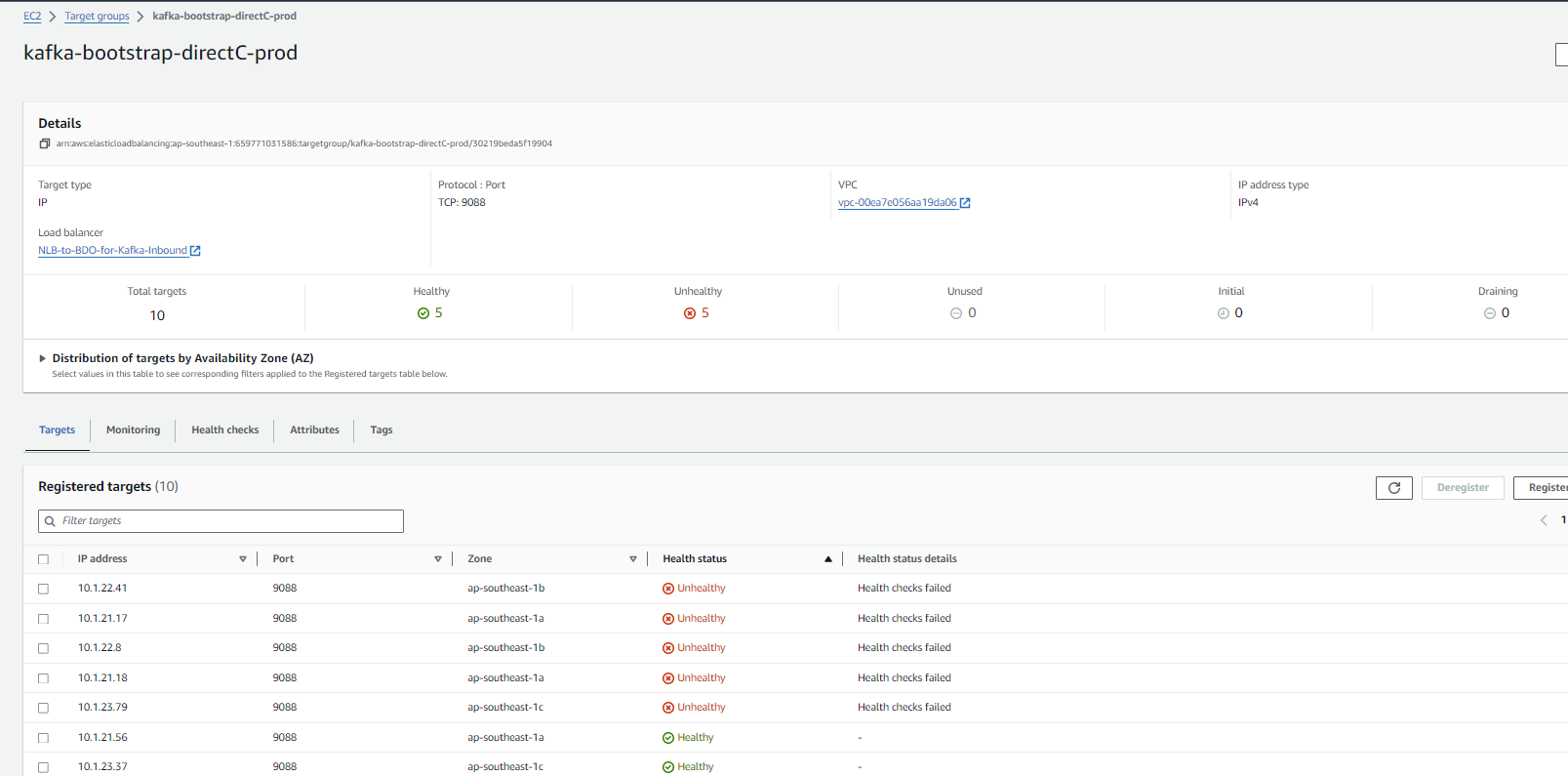1568x776 pixels.
Task: Click unhealthy icon for 10.1.21.18
Action: (x=668, y=678)
